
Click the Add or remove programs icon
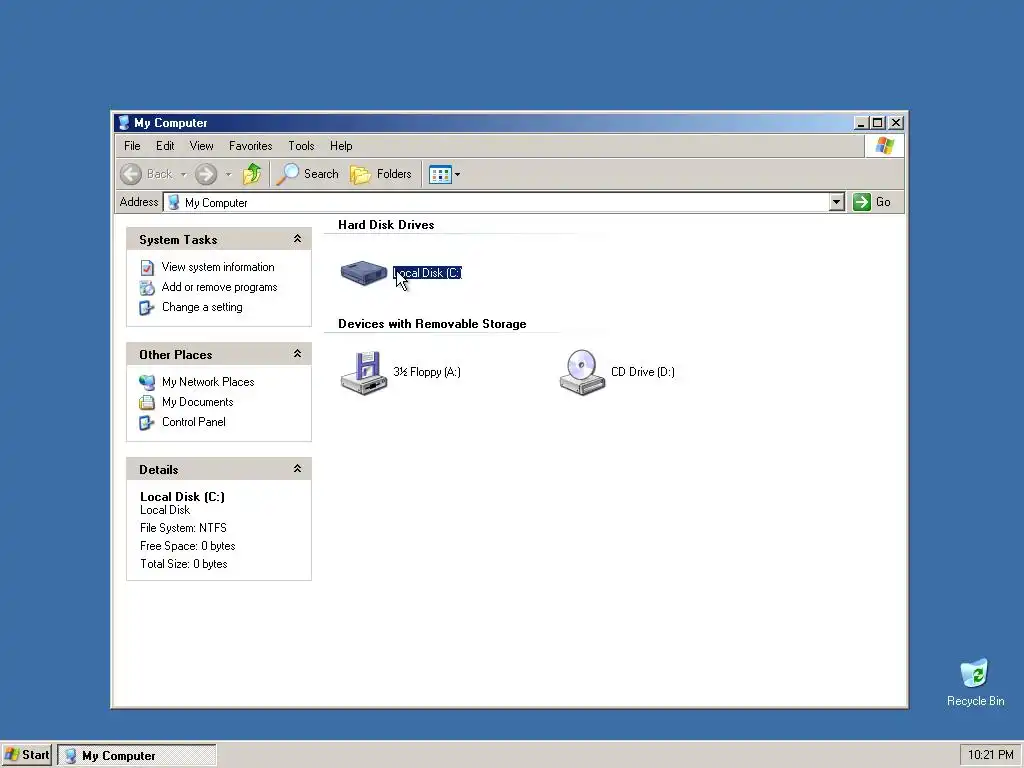pyautogui.click(x=147, y=287)
